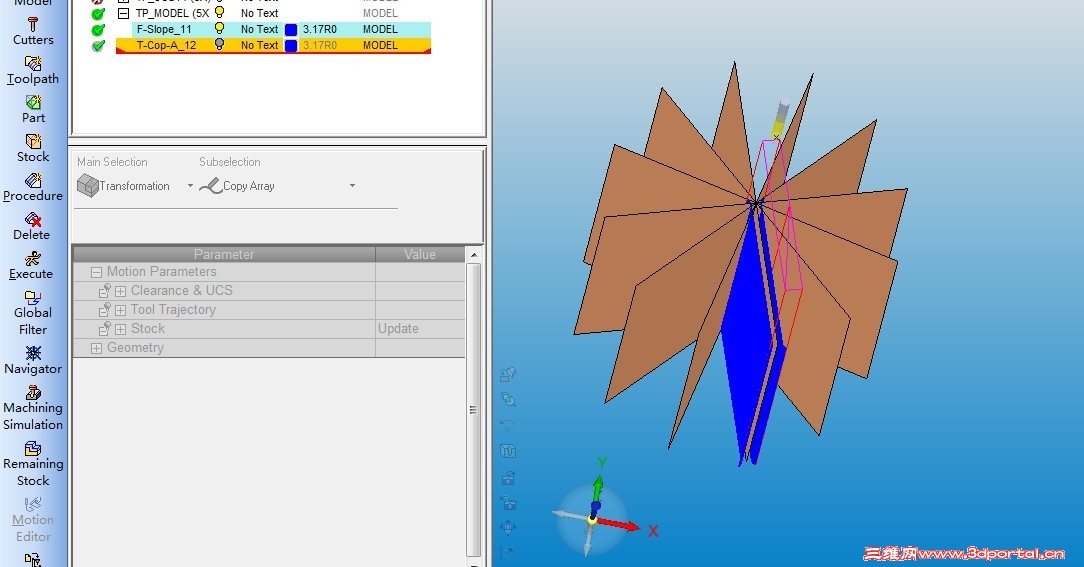Screen dimensions: 1084x567
Task: Expand the Tool Trajectory parameters
Action: [x=120, y=310]
